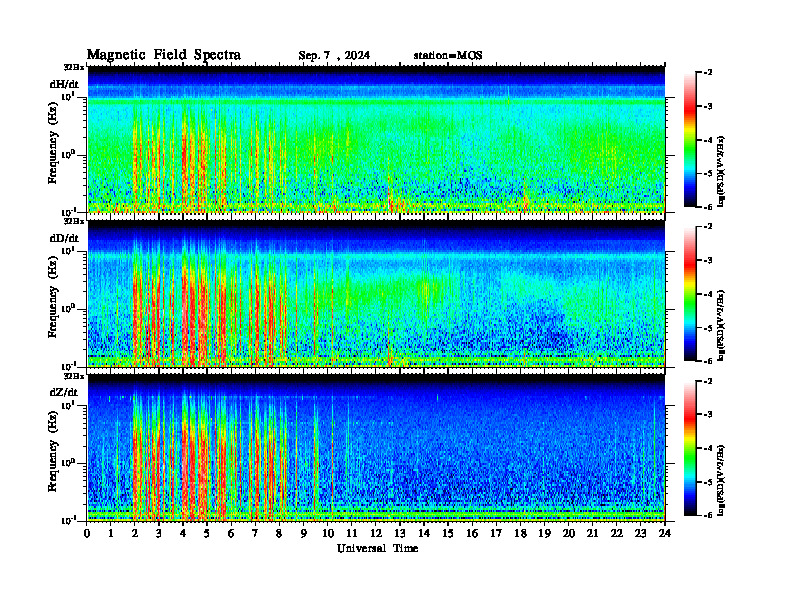Image resolution: width=792 pixels, height=612 pixels.
Task: Click the "station=MOS" label
Action: 448,56
